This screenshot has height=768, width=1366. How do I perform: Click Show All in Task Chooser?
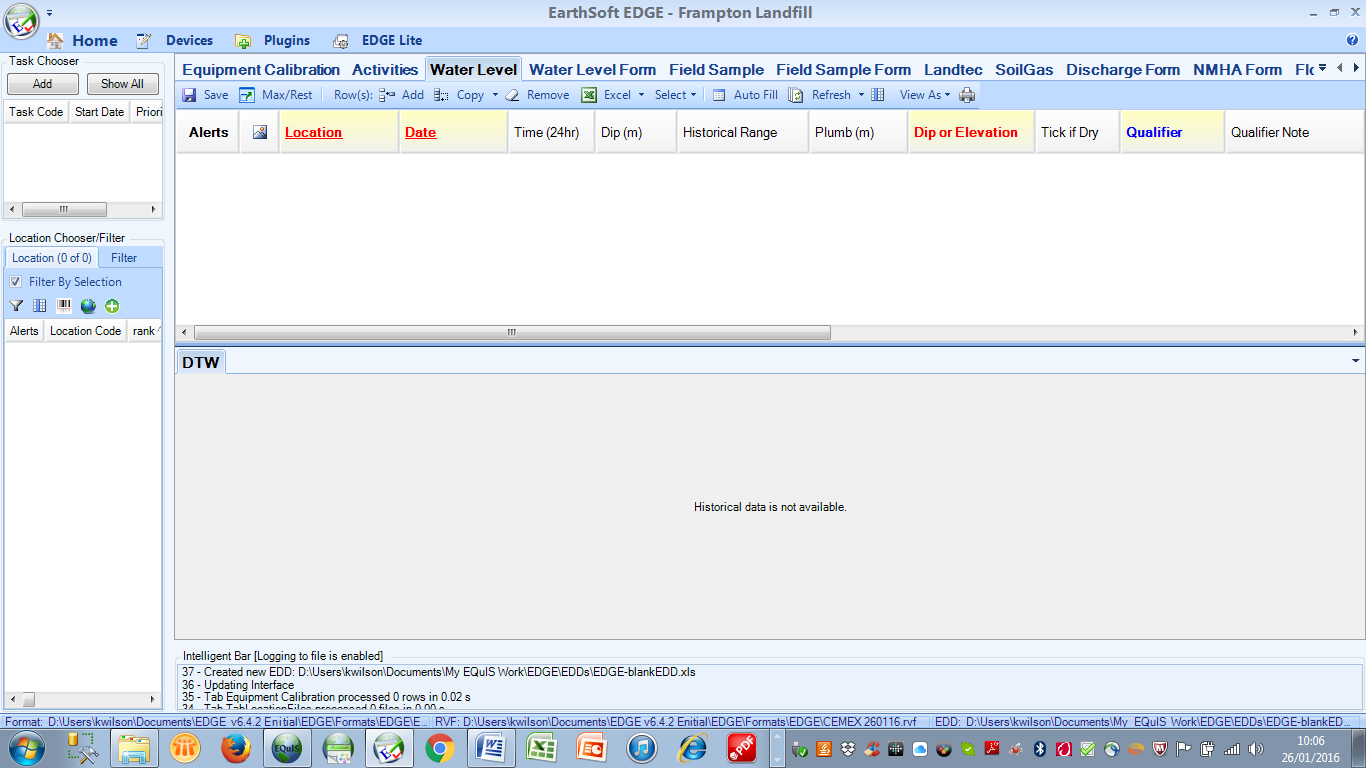122,84
